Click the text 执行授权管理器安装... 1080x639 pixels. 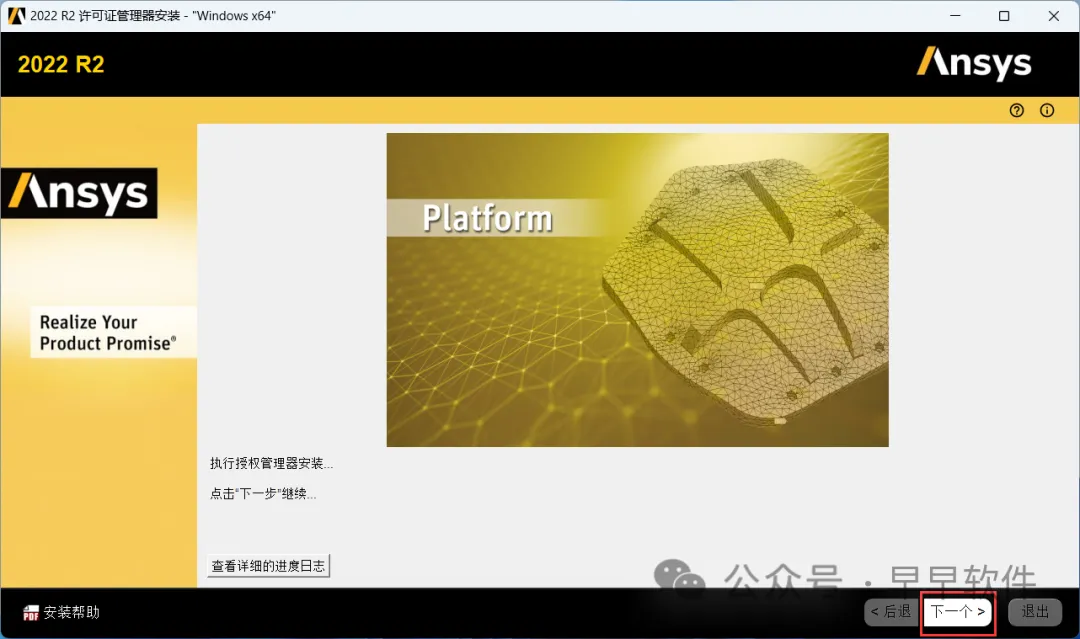(271, 463)
